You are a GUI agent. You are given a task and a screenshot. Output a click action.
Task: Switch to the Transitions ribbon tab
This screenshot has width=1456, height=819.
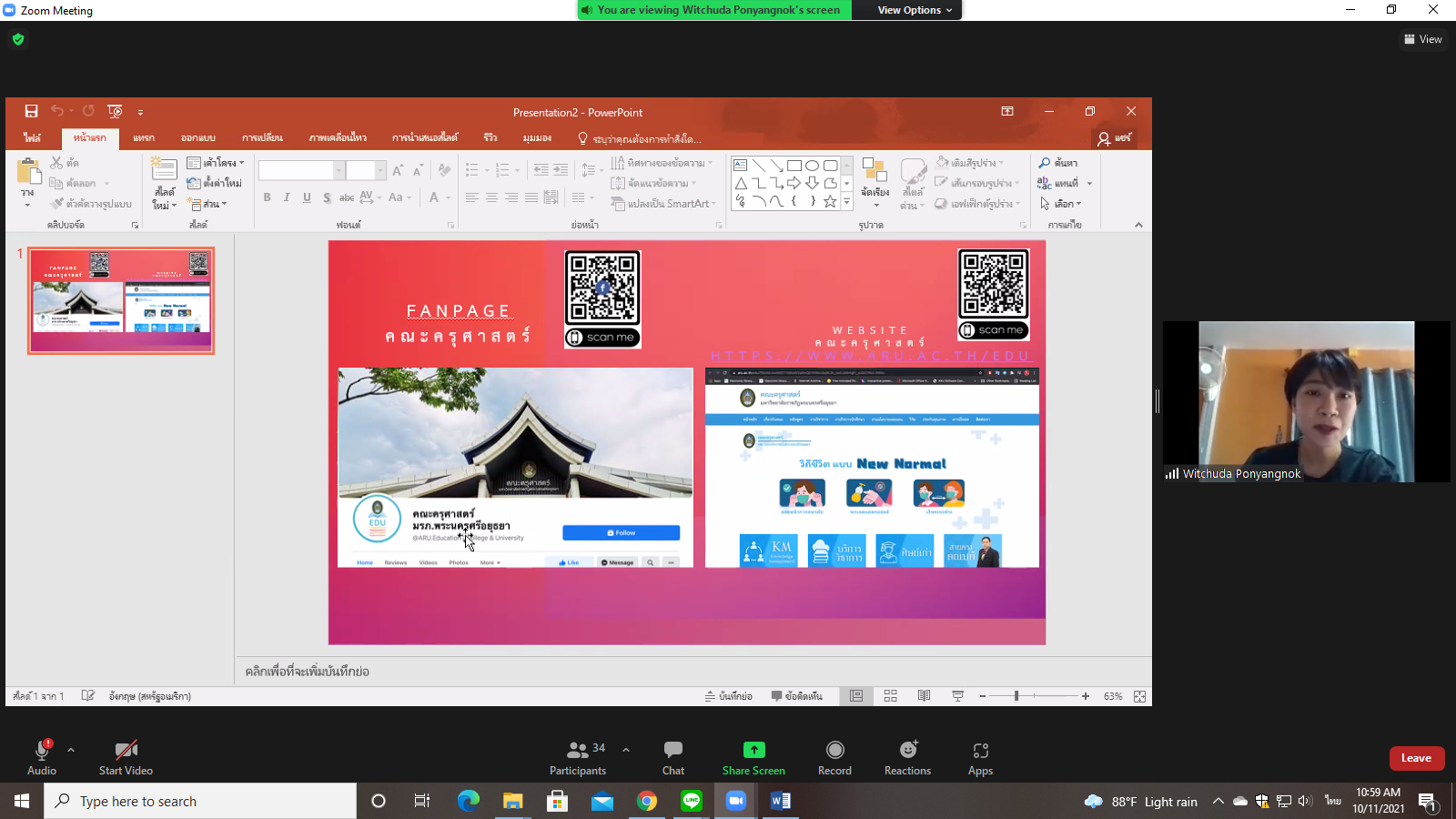pyautogui.click(x=262, y=138)
